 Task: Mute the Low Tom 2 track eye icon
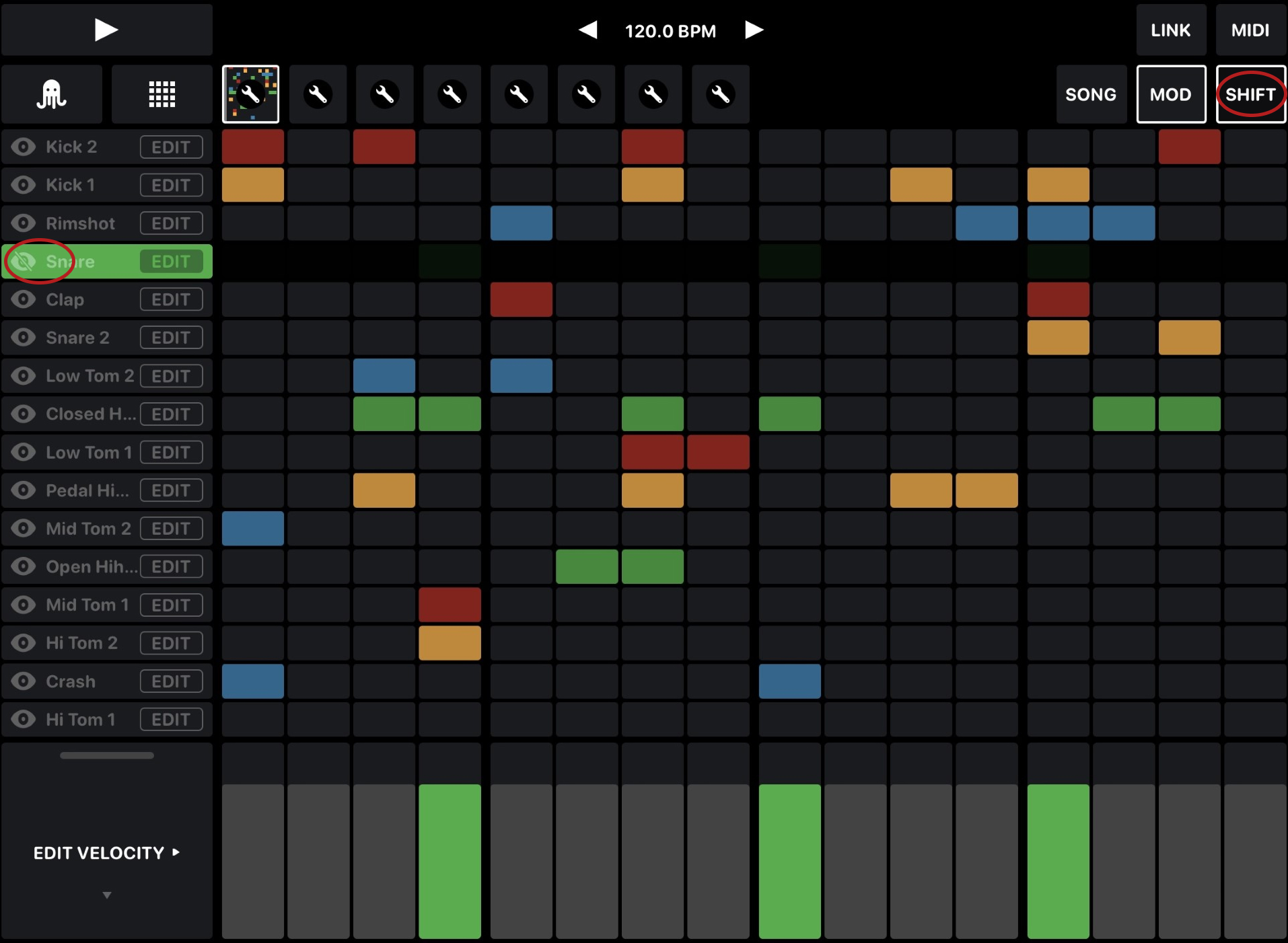pos(24,376)
